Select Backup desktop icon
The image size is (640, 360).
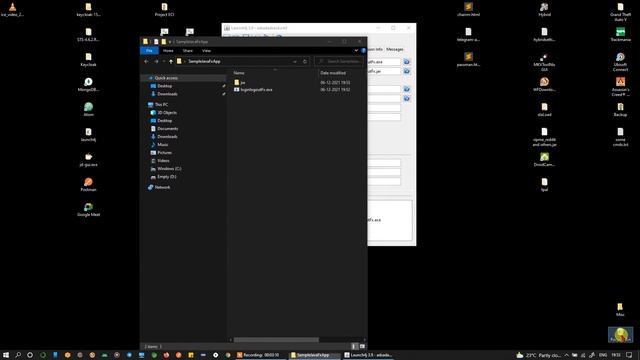coord(620,109)
